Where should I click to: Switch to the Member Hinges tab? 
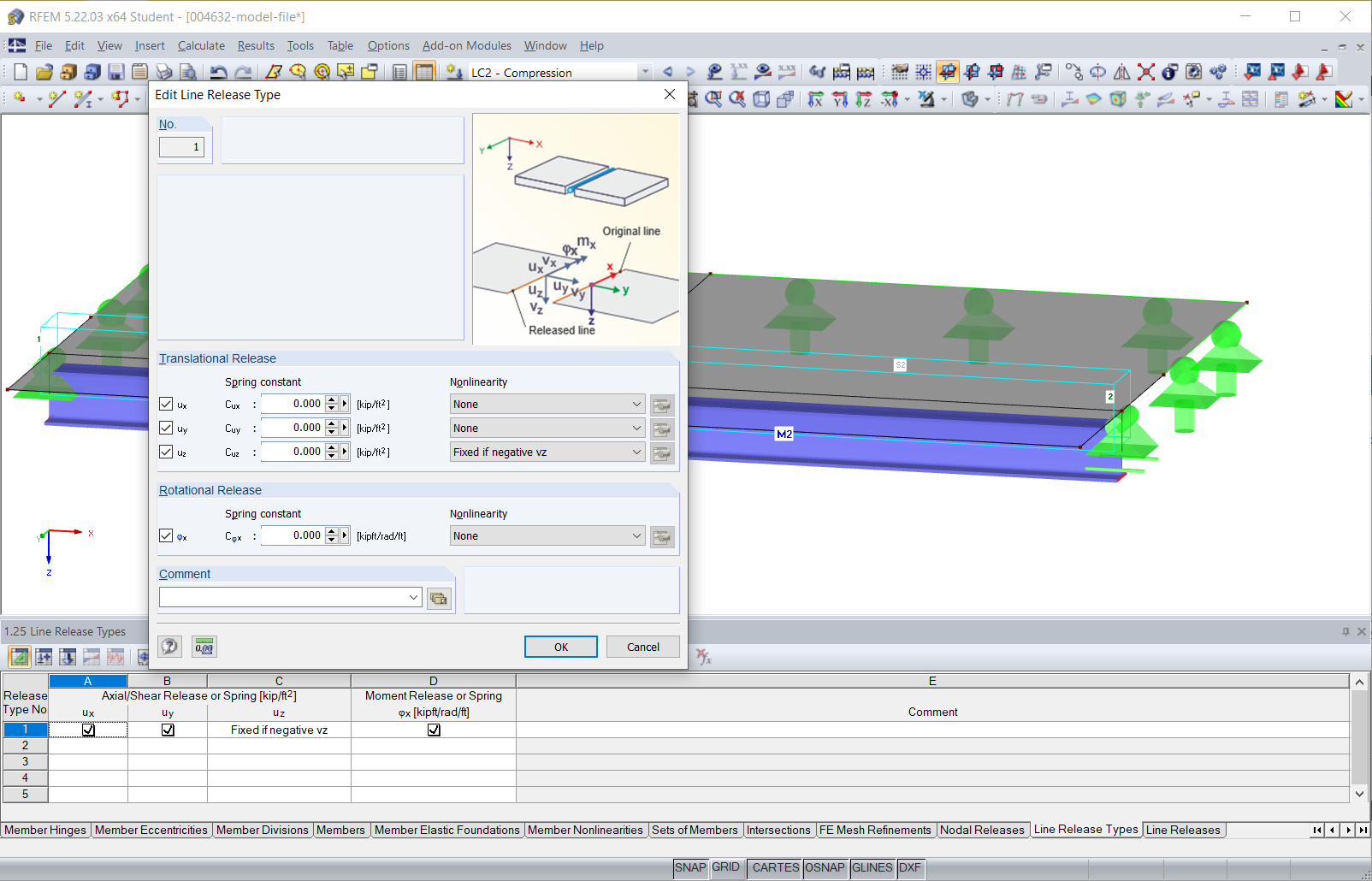click(45, 830)
